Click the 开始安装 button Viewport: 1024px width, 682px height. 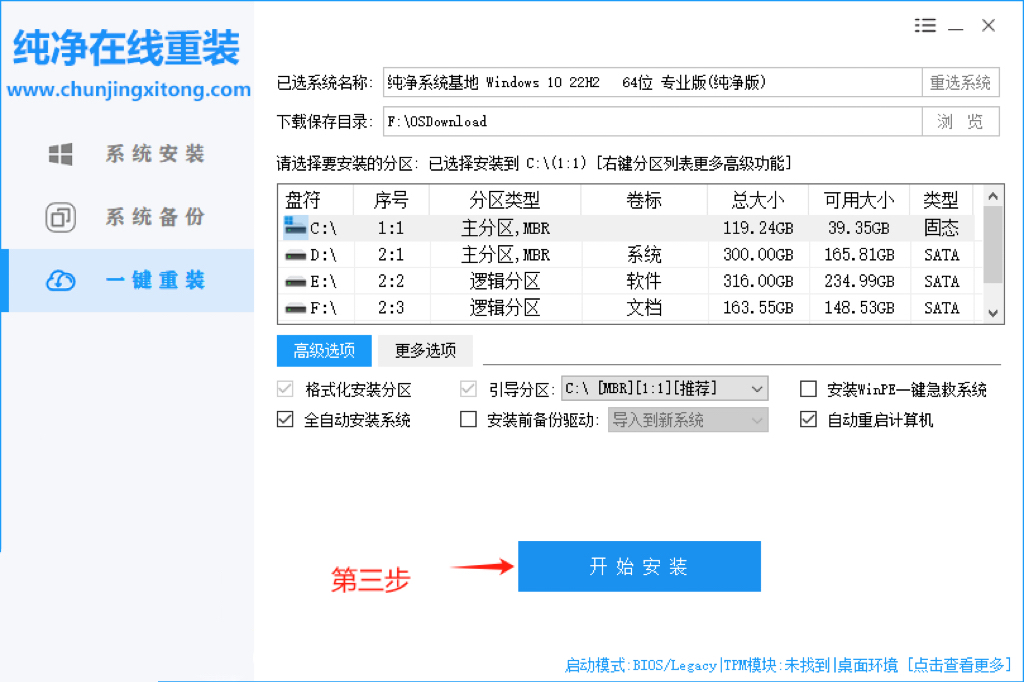(x=639, y=566)
